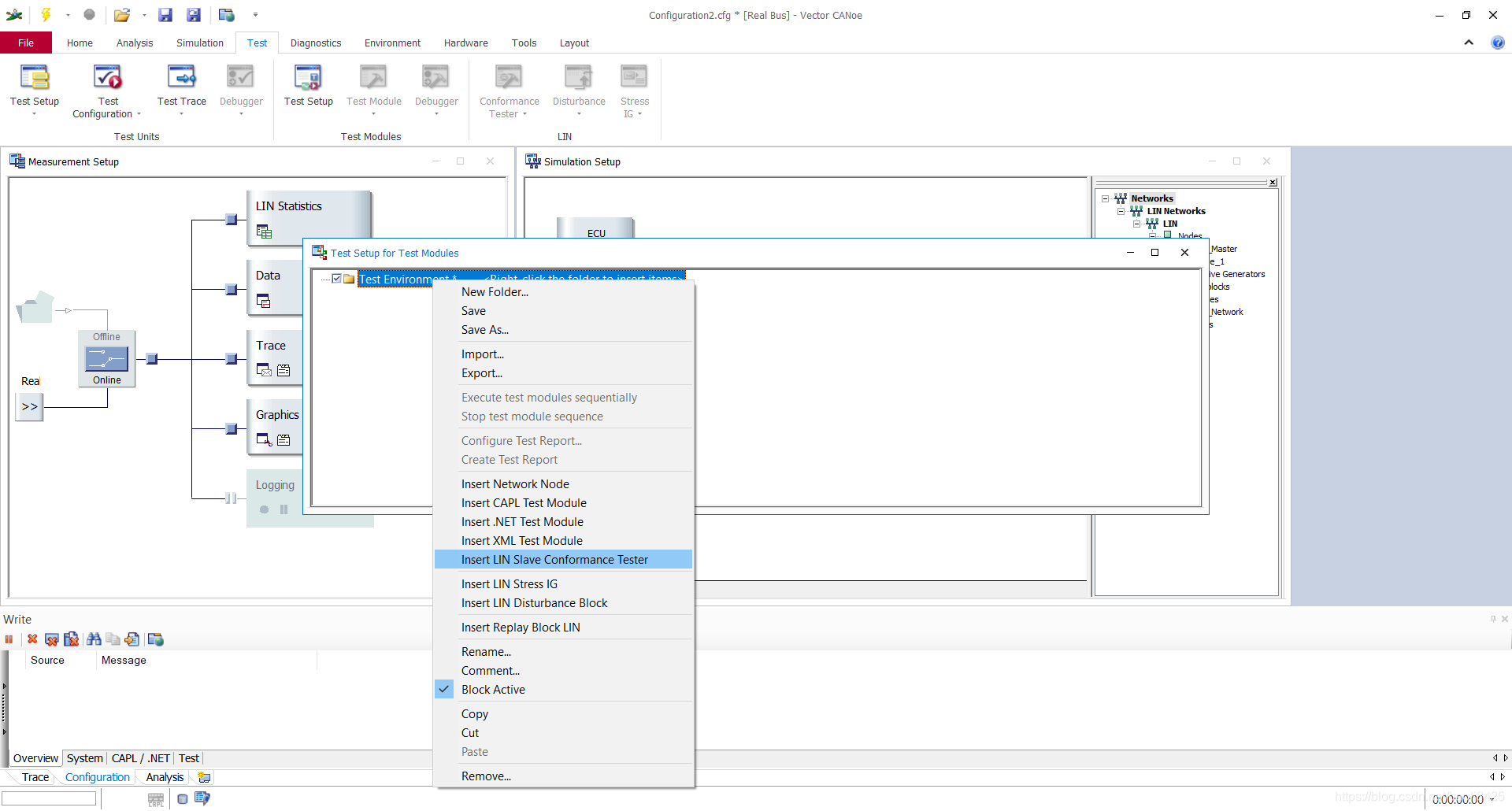Click the lightning bolt Start measurement icon
Image resolution: width=1512 pixels, height=811 pixels.
click(x=46, y=14)
